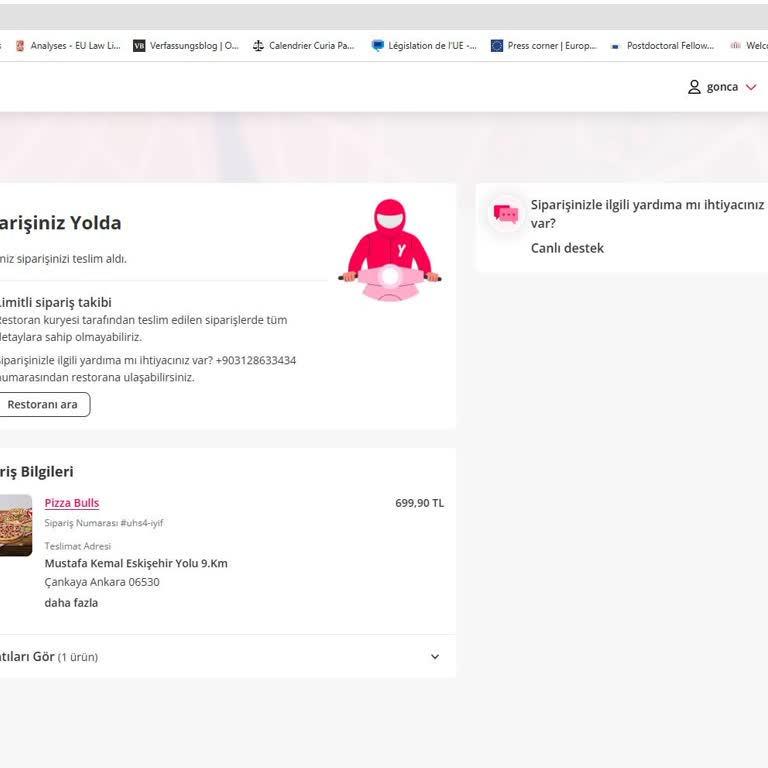This screenshot has height=768, width=768.
Task: Click the Pizza Bulls pizza thumbnail
Action: pyautogui.click(x=16, y=525)
